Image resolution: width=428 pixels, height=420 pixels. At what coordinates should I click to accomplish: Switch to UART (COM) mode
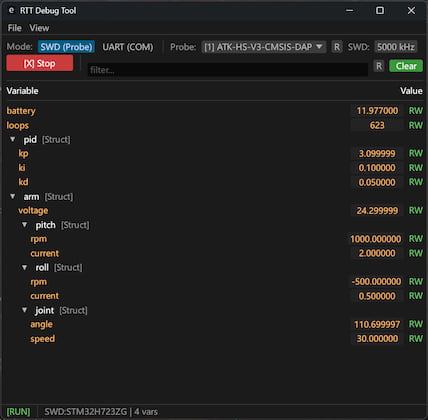128,47
